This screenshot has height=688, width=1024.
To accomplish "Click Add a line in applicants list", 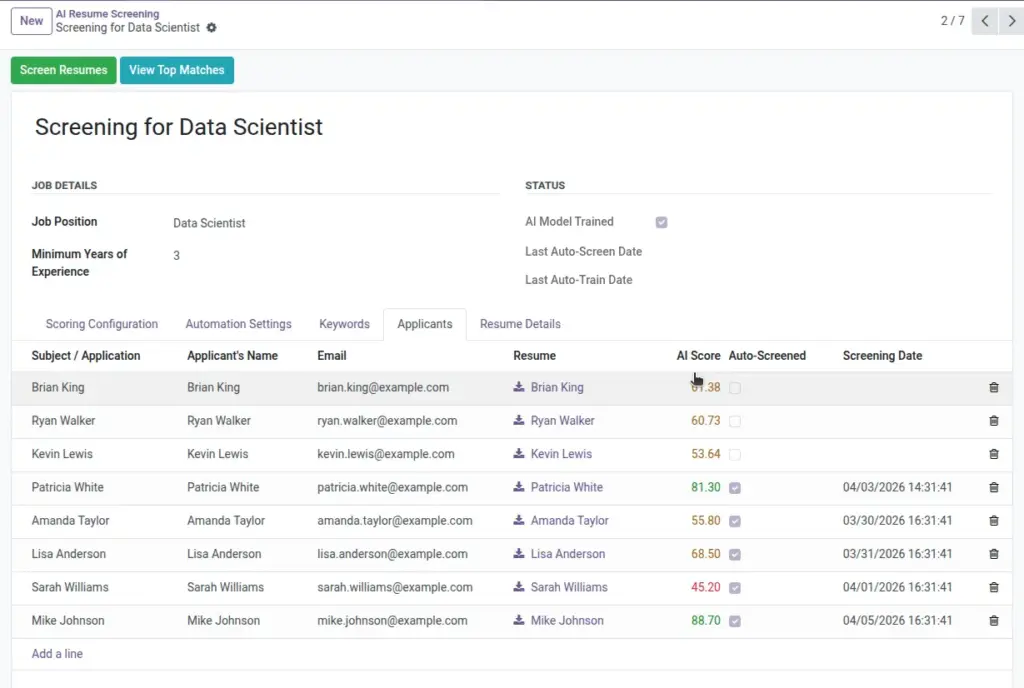I will (x=57, y=653).
